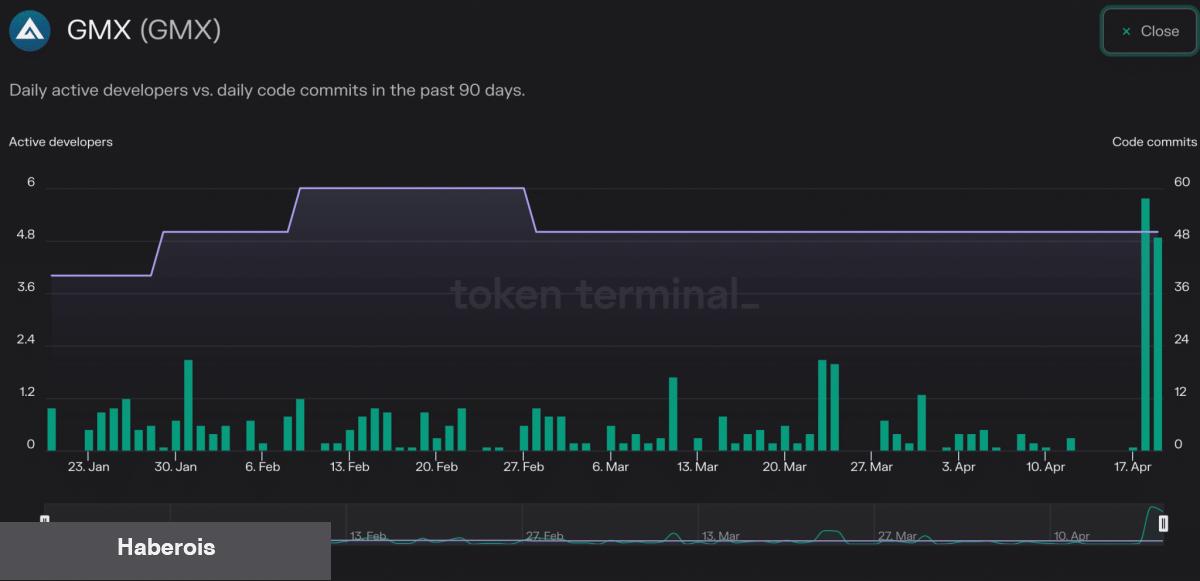Click the '6. Feb' x-axis date label
Image resolution: width=1200 pixels, height=581 pixels.
[262, 467]
